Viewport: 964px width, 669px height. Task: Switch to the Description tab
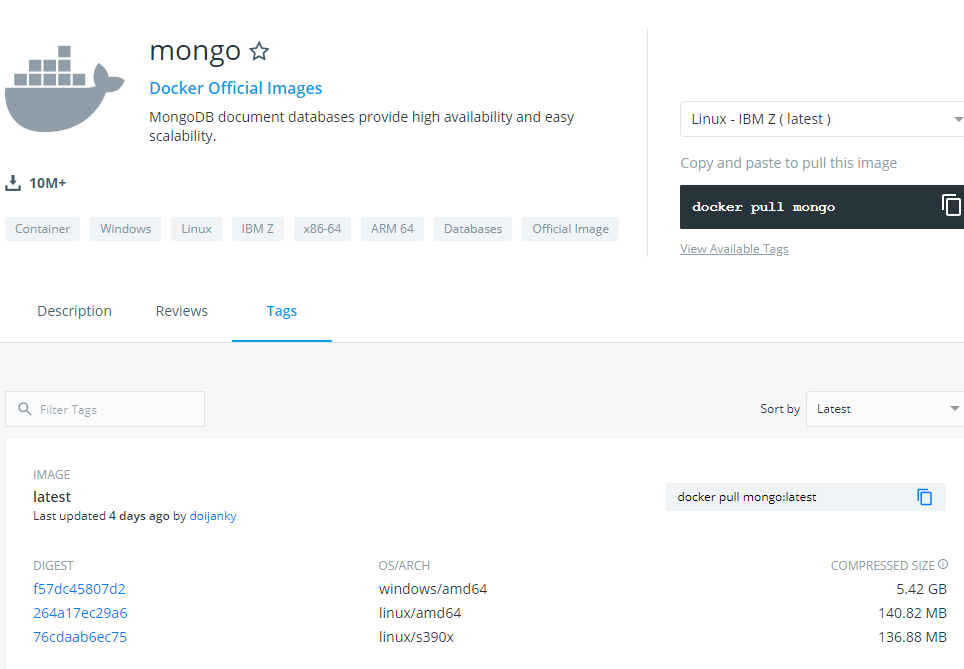[x=74, y=311]
